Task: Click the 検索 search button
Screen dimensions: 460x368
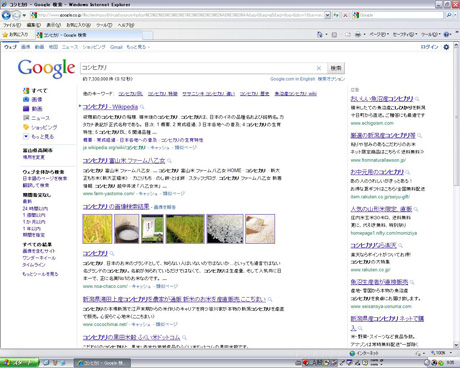Action: tap(336, 68)
